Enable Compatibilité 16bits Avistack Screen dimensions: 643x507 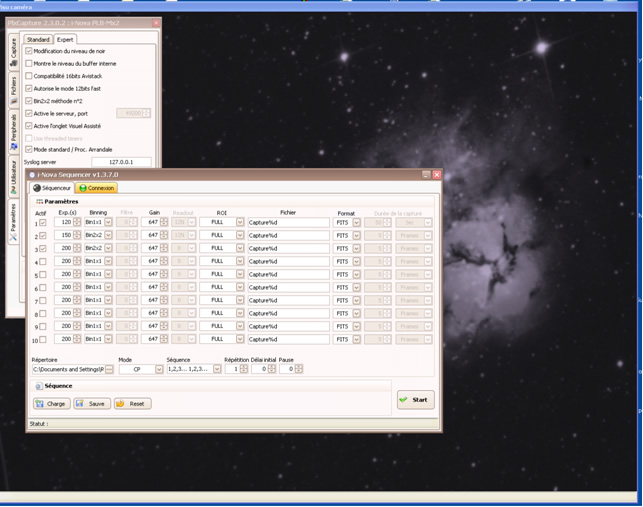click(29, 76)
